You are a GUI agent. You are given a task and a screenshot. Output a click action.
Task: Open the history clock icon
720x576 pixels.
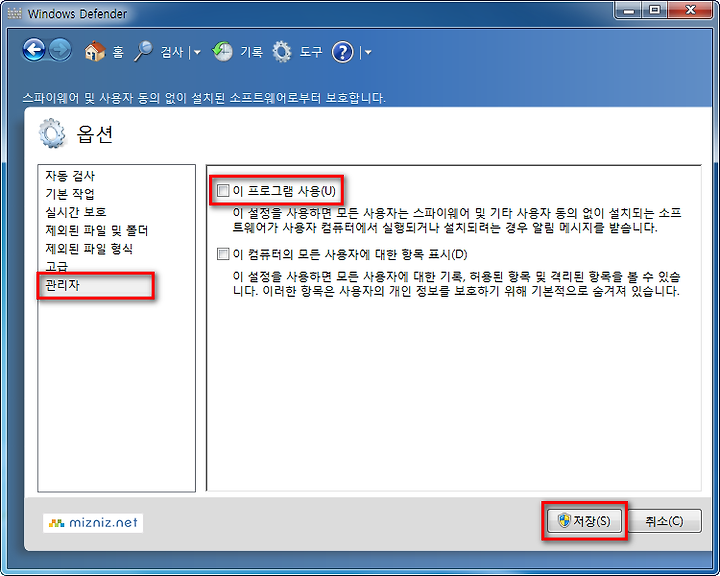coord(223,51)
